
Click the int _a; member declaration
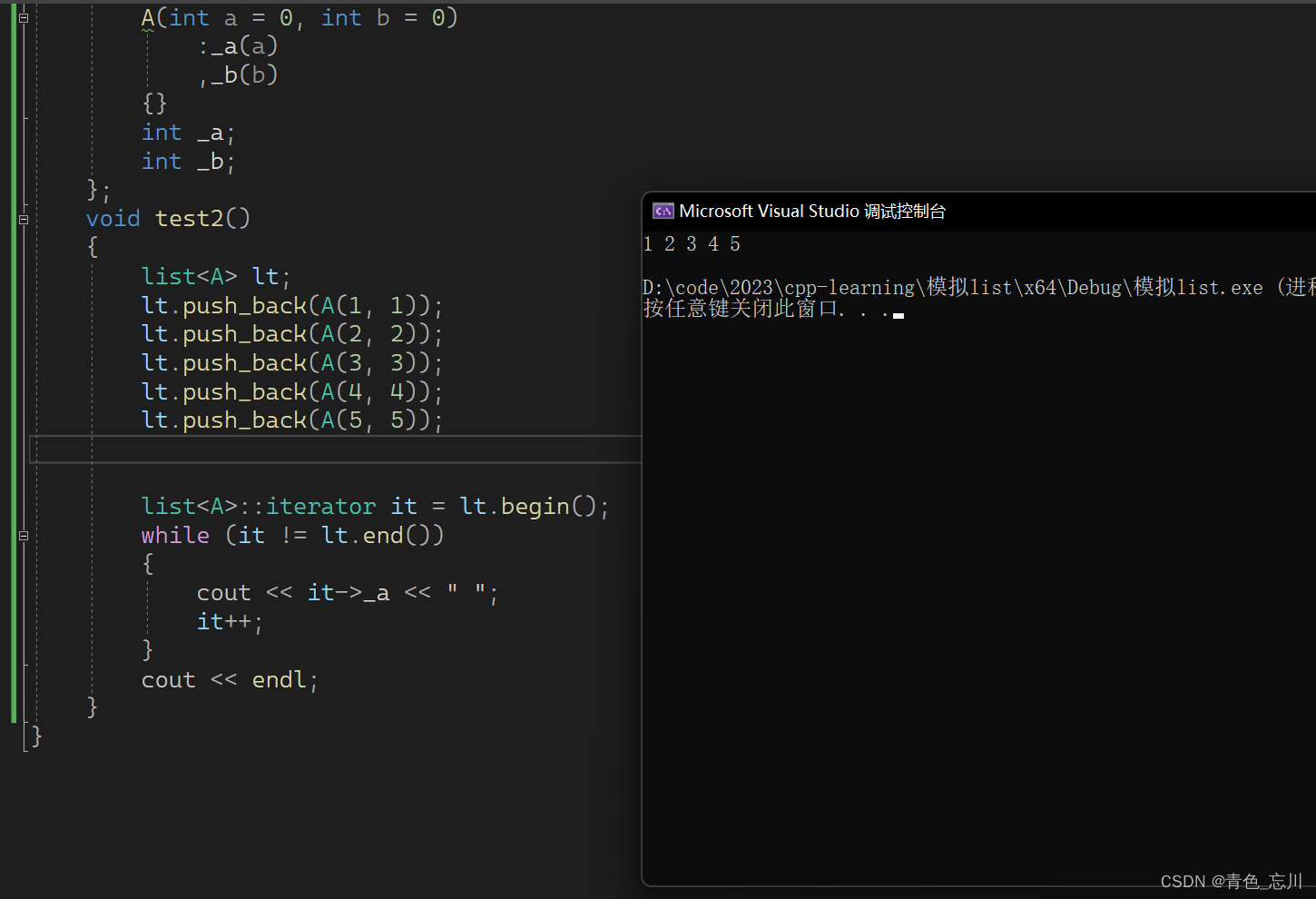click(x=188, y=133)
